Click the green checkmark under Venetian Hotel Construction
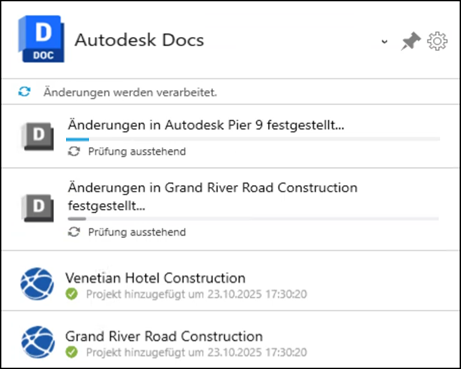Screen dimensions: 461x369 72,294
